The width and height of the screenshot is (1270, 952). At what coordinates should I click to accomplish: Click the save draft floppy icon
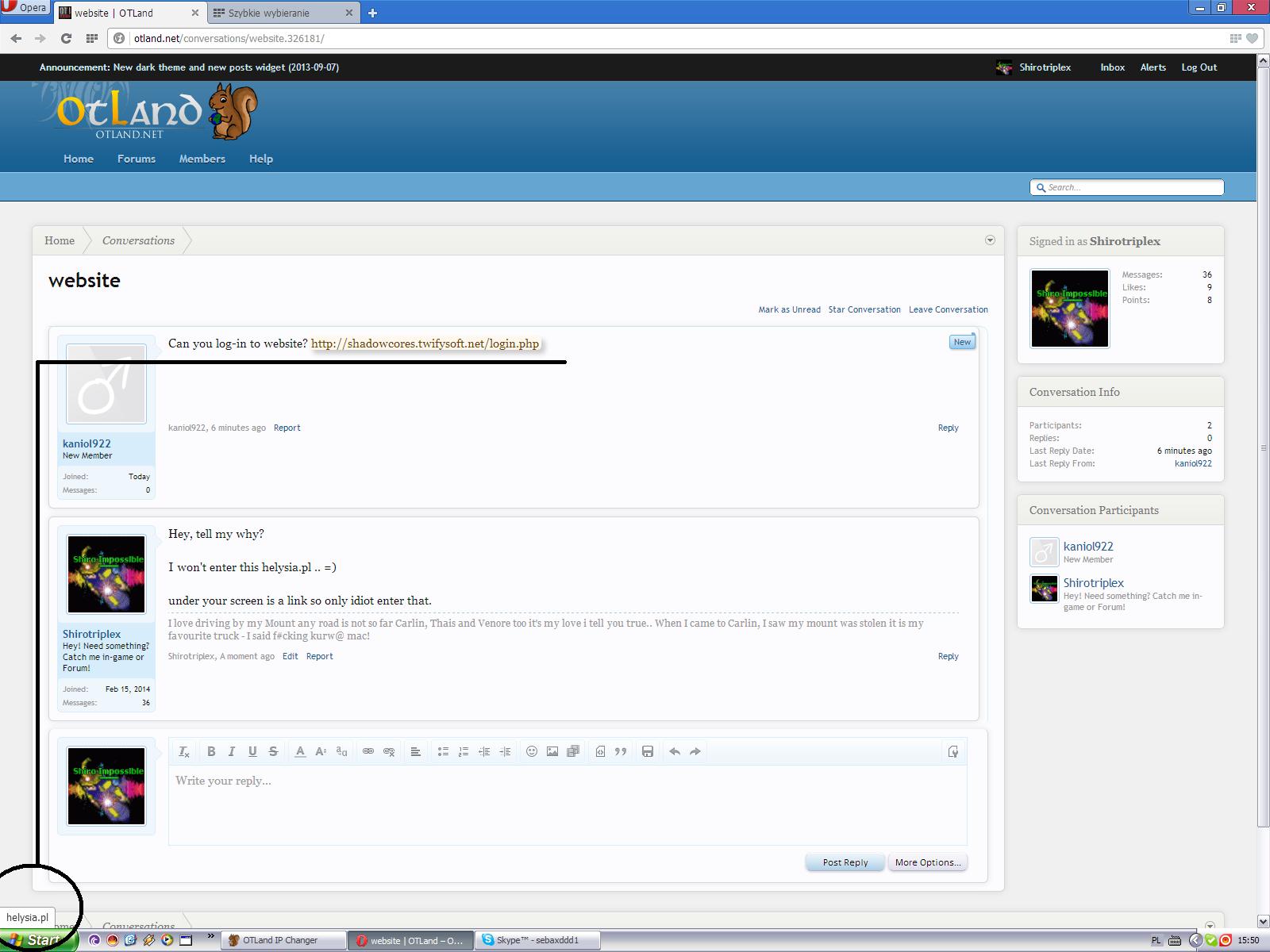[x=648, y=751]
